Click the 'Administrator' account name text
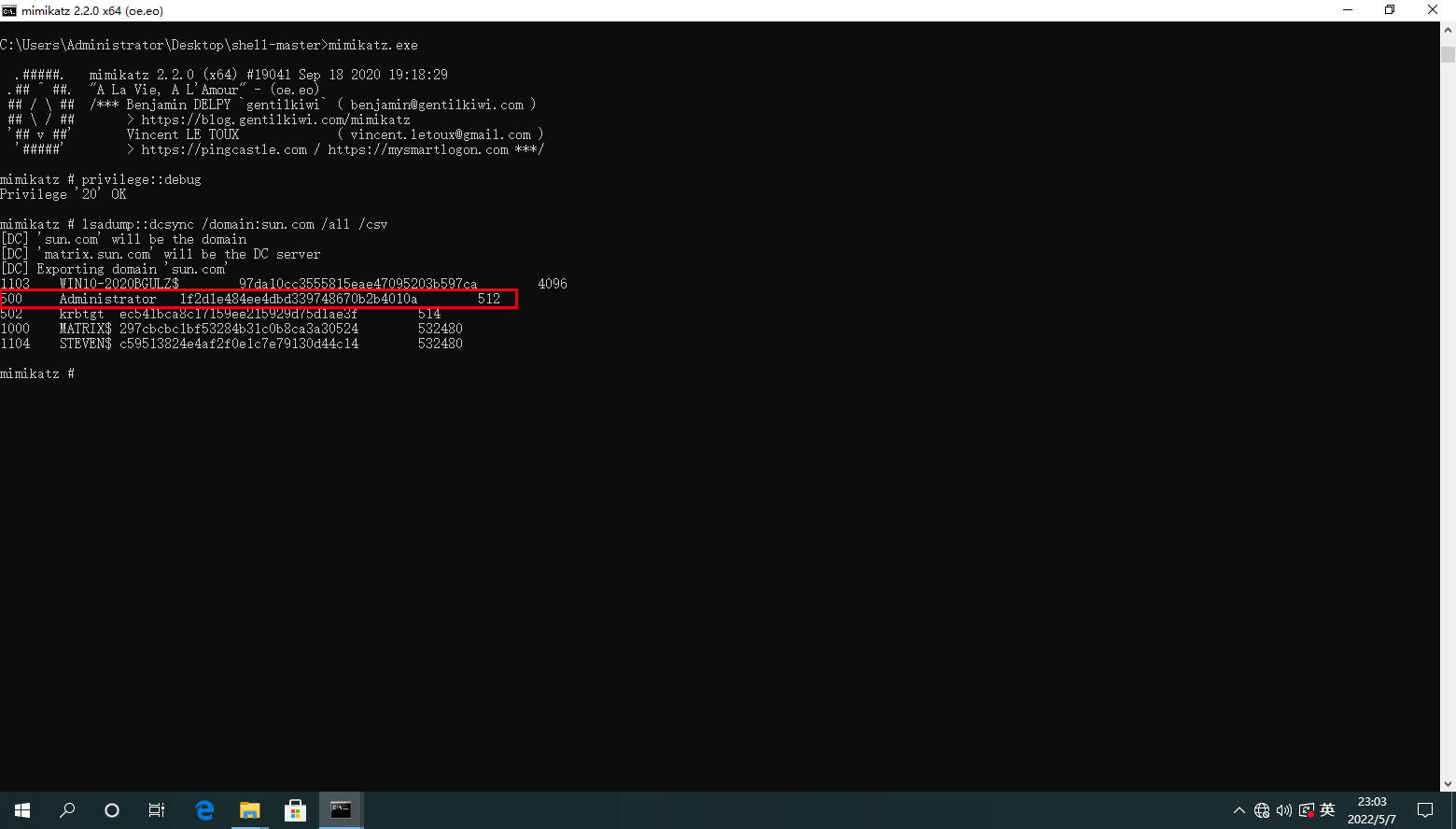The image size is (1456, 829). (x=108, y=299)
